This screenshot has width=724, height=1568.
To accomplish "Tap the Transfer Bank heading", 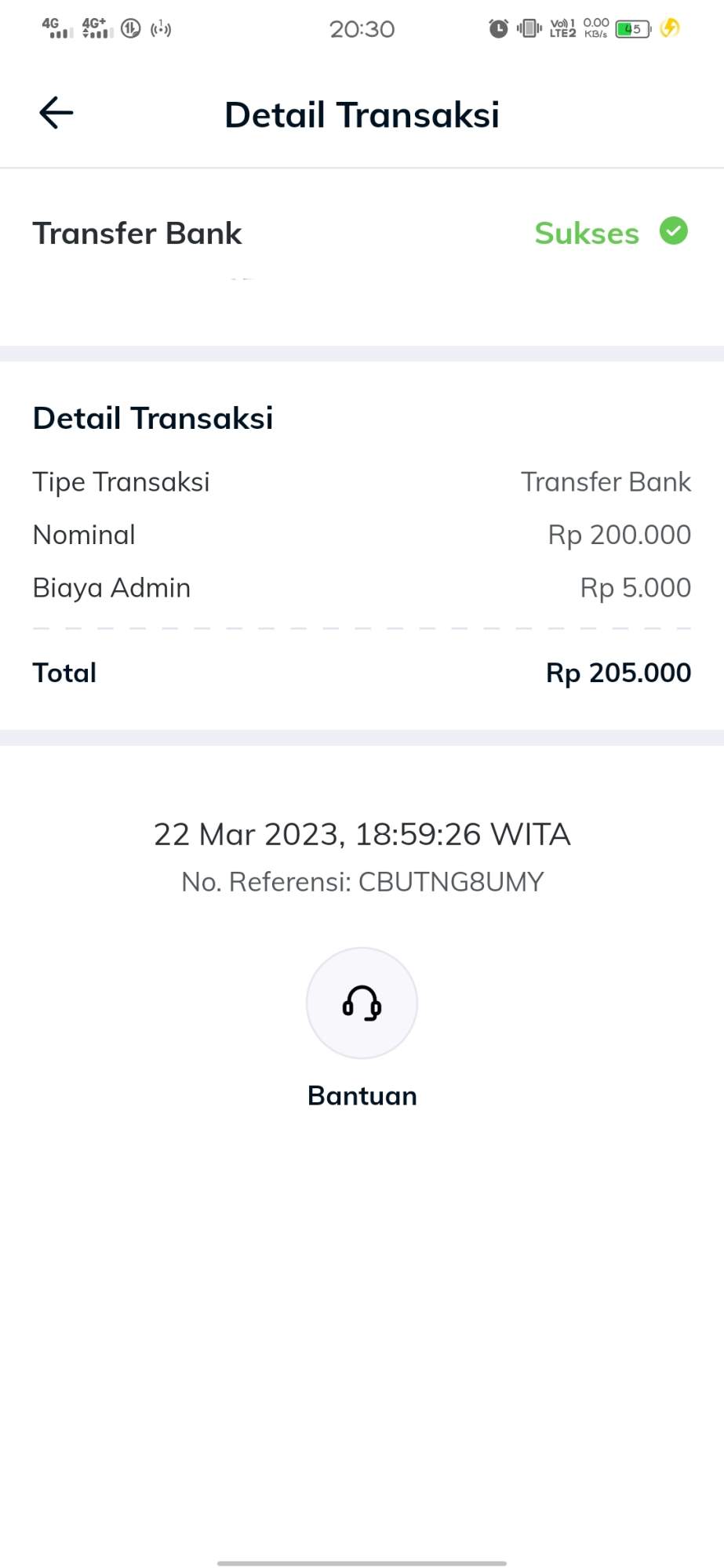I will coord(137,234).
